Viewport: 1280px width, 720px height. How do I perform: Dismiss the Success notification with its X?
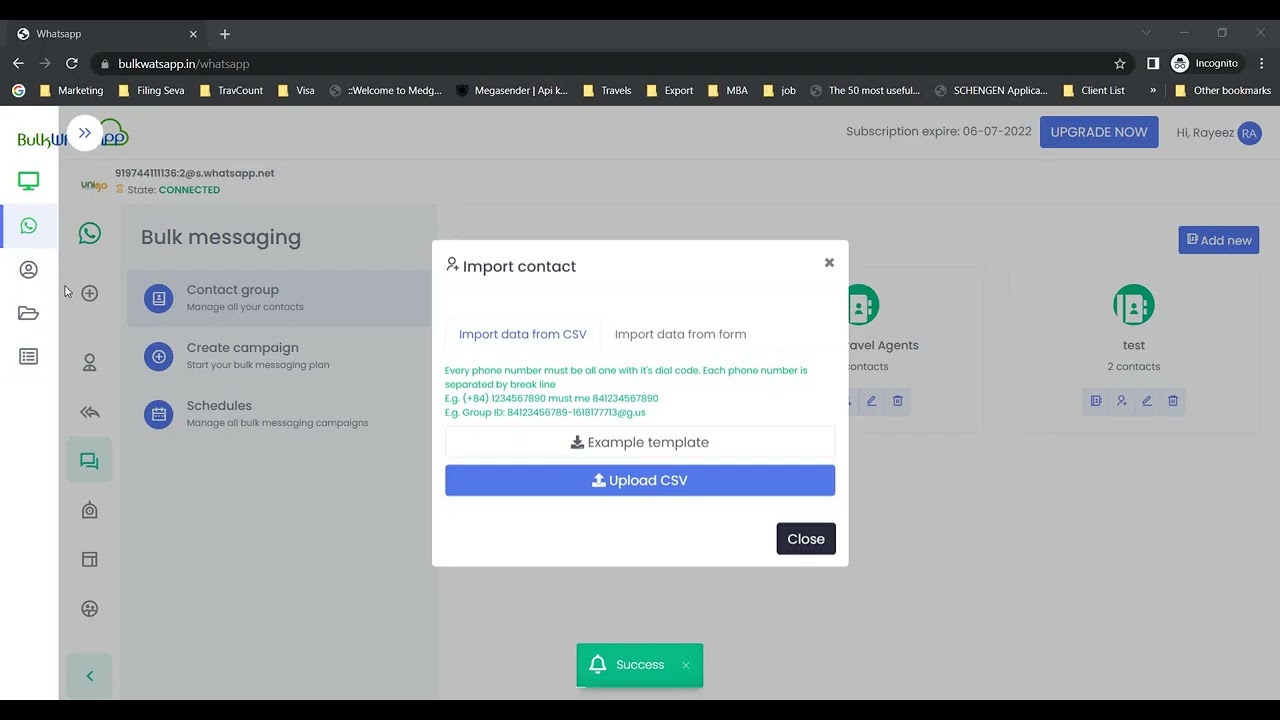coord(686,665)
